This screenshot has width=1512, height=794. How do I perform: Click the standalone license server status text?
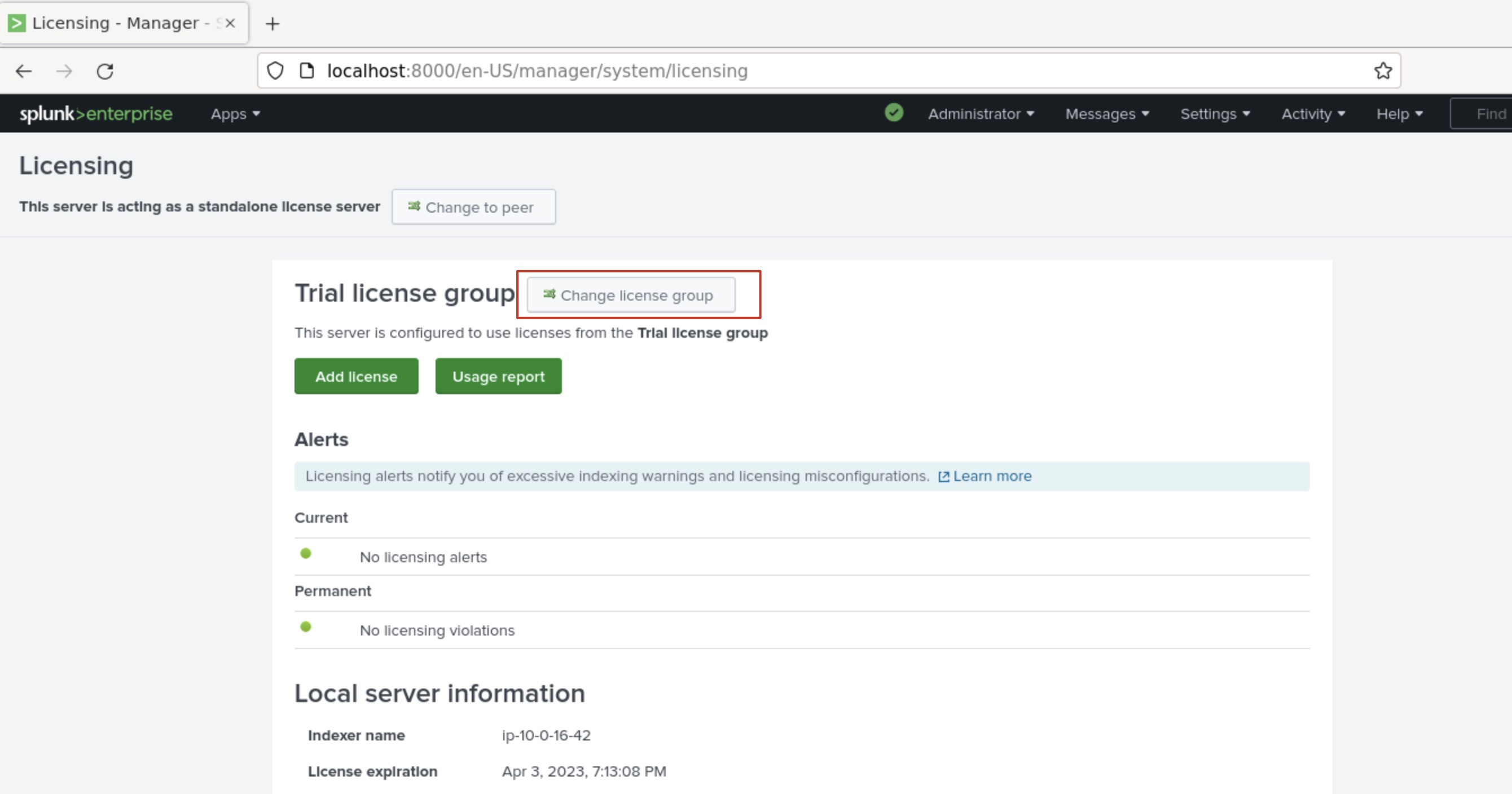click(x=200, y=206)
